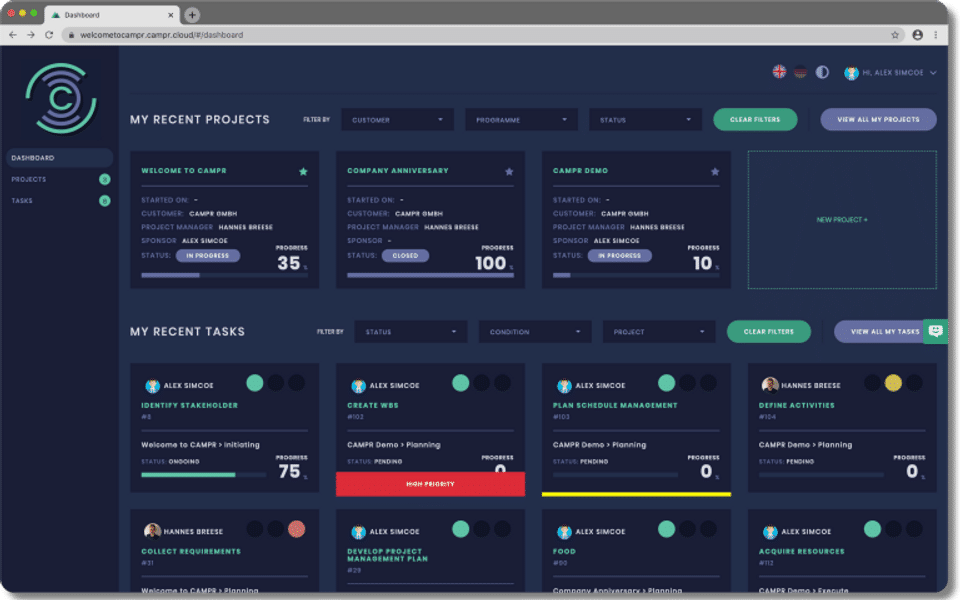Image resolution: width=960 pixels, height=600 pixels.
Task: Create a new project with New Project +
Action: tap(842, 220)
